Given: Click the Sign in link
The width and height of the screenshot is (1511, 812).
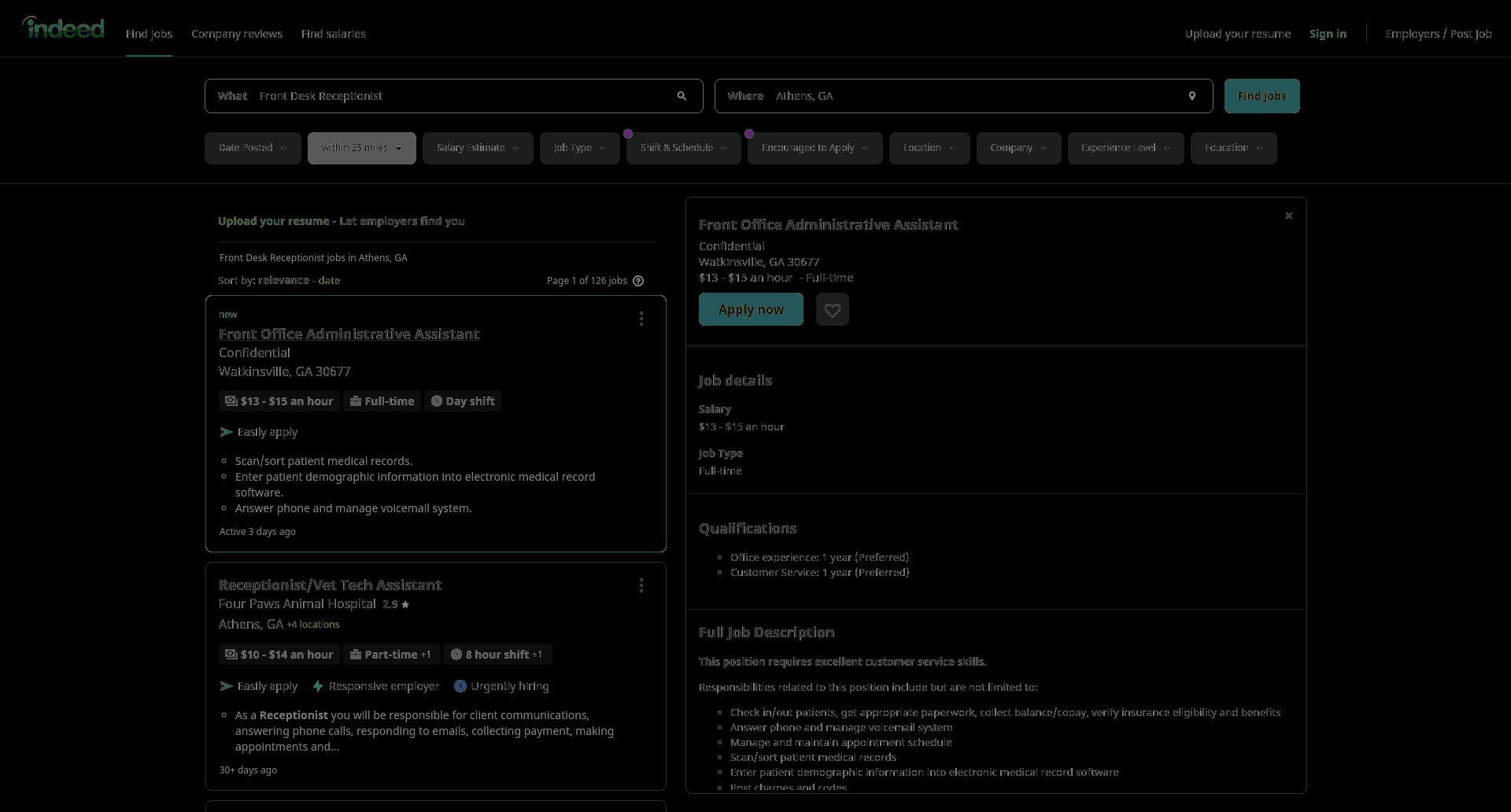Looking at the screenshot, I should [1328, 34].
